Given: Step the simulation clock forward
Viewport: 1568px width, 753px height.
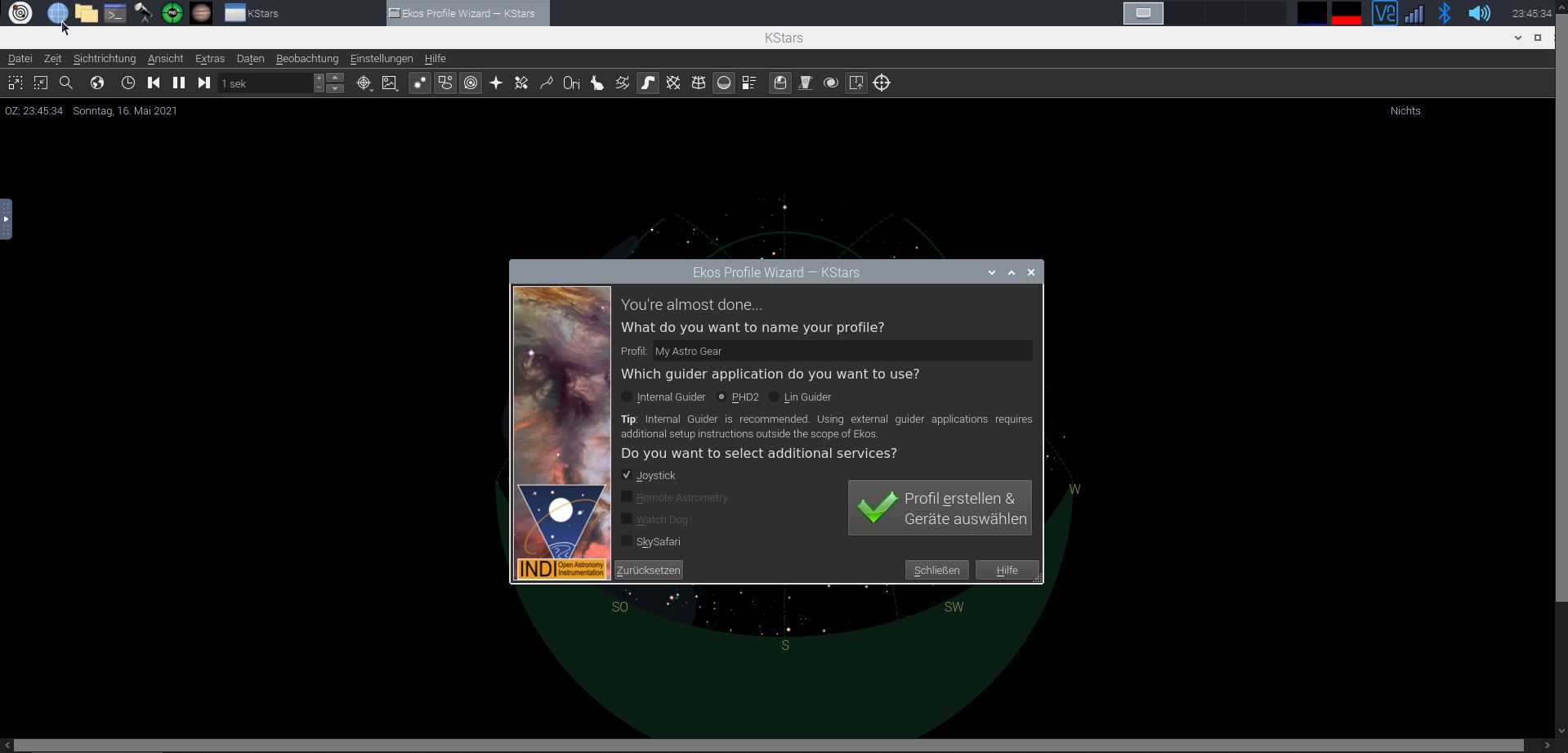Looking at the screenshot, I should (204, 83).
